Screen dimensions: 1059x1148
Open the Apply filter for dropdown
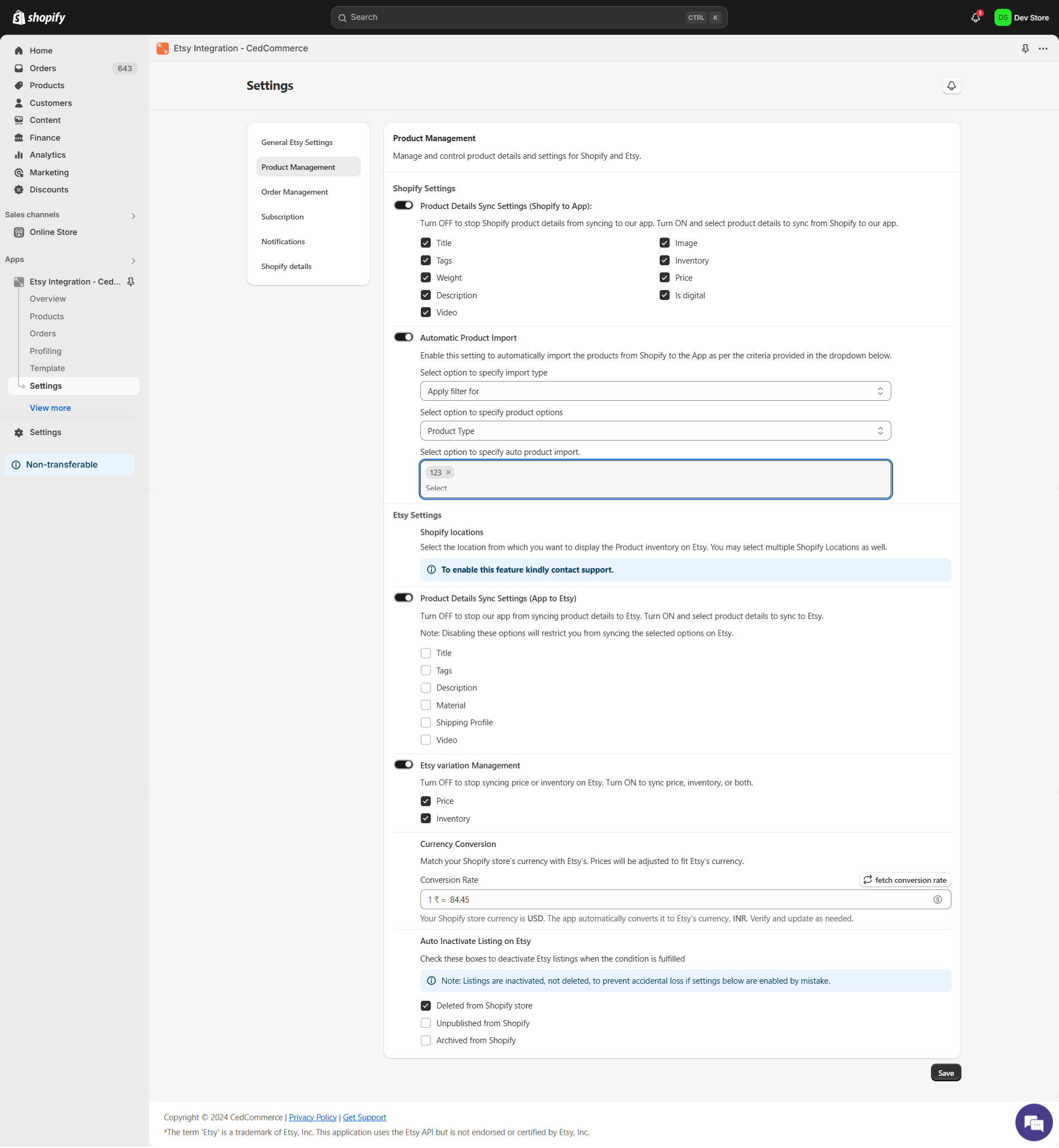tap(655, 391)
